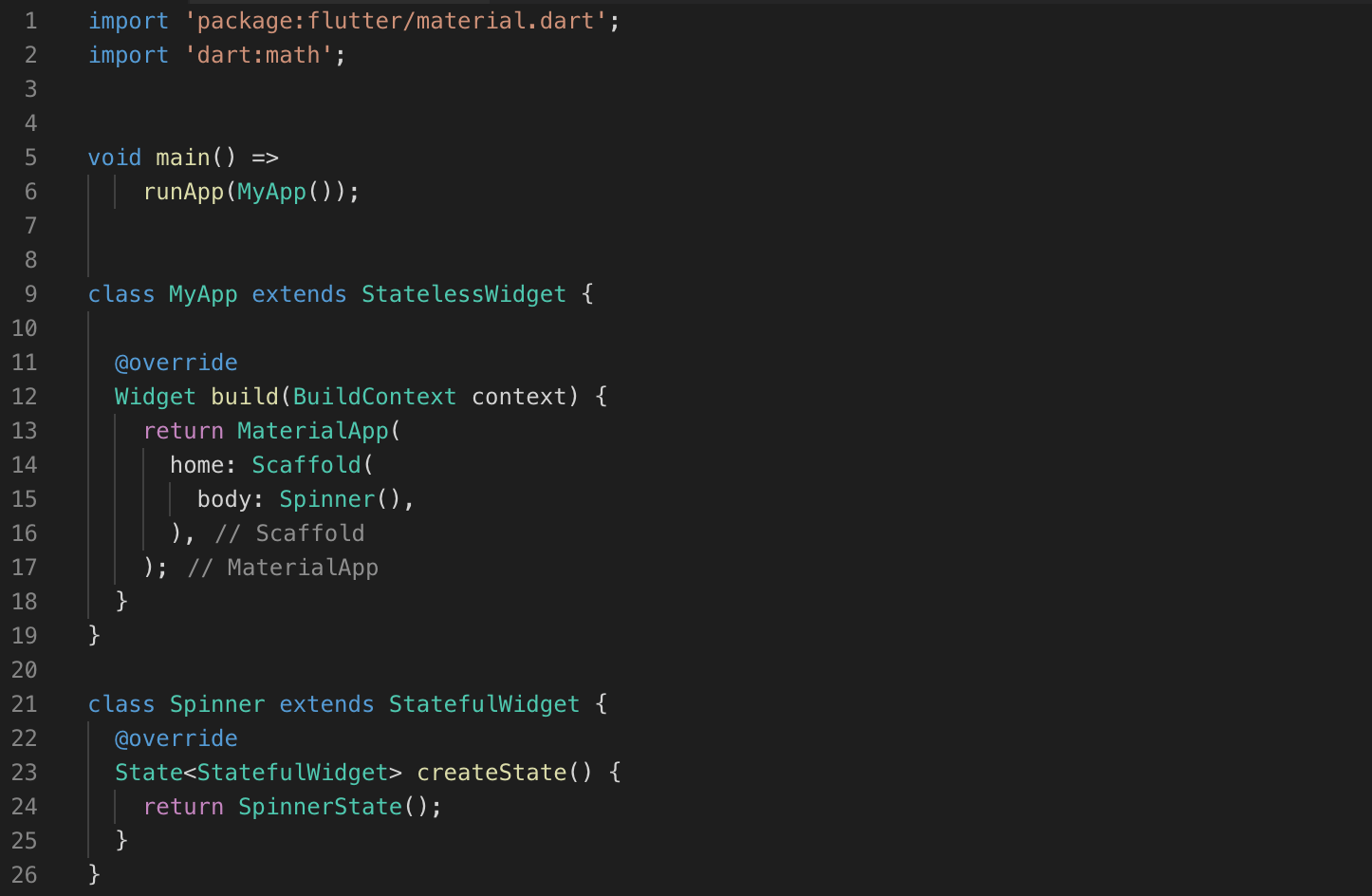Select the StatelessWidget class reference
Viewport: 1372px width, 896px height.
[x=463, y=294]
